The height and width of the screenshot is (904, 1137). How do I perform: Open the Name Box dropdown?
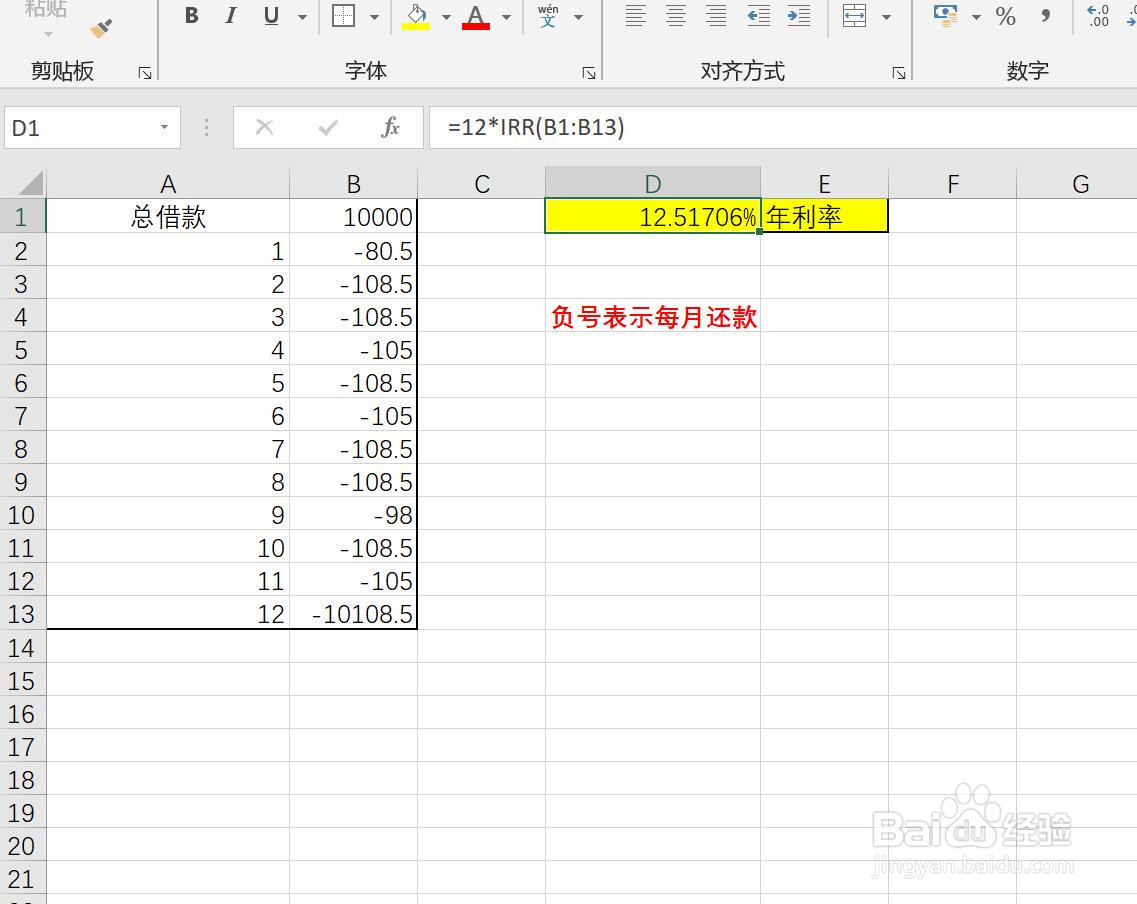click(164, 127)
